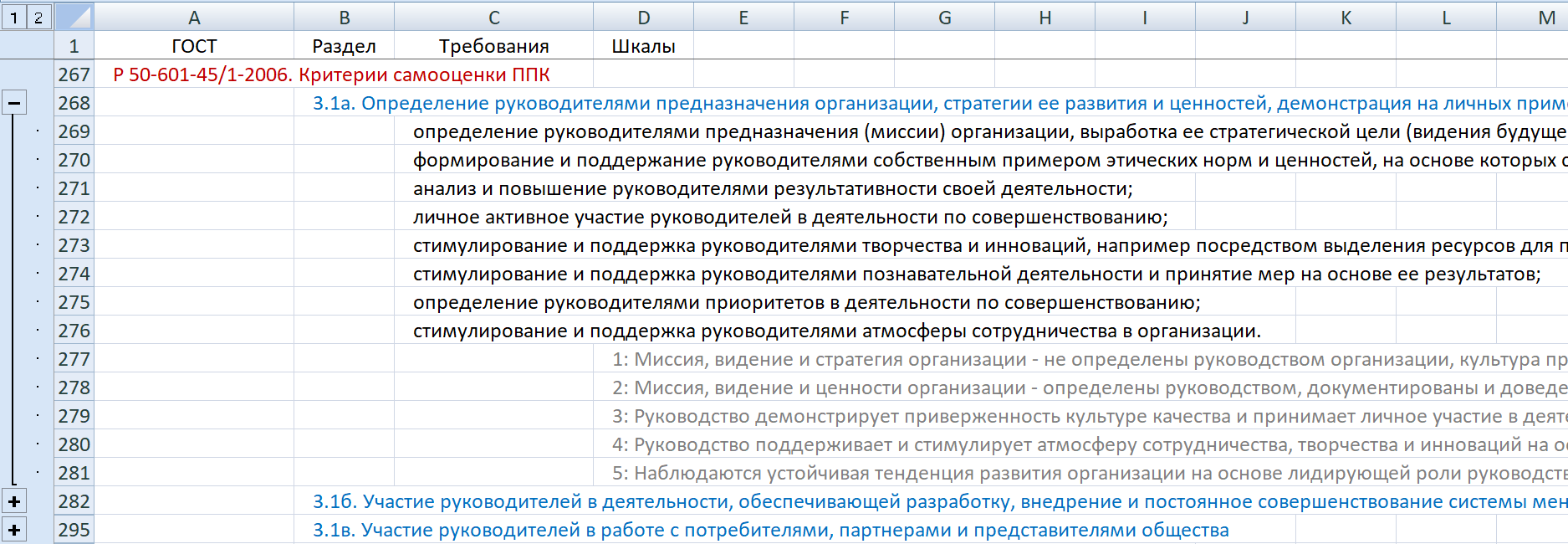The height and width of the screenshot is (544, 1568).
Task: Select column C header
Action: [x=493, y=18]
